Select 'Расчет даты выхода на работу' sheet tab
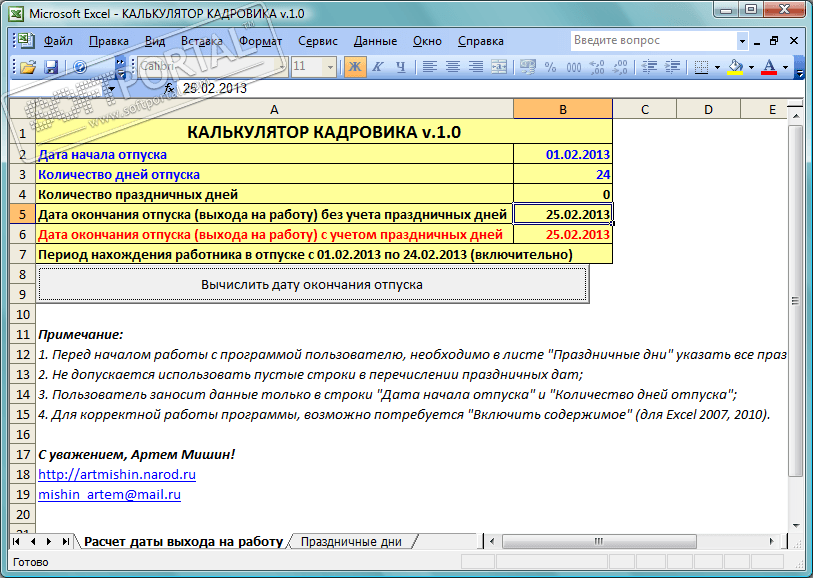This screenshot has width=813, height=578. click(184, 542)
